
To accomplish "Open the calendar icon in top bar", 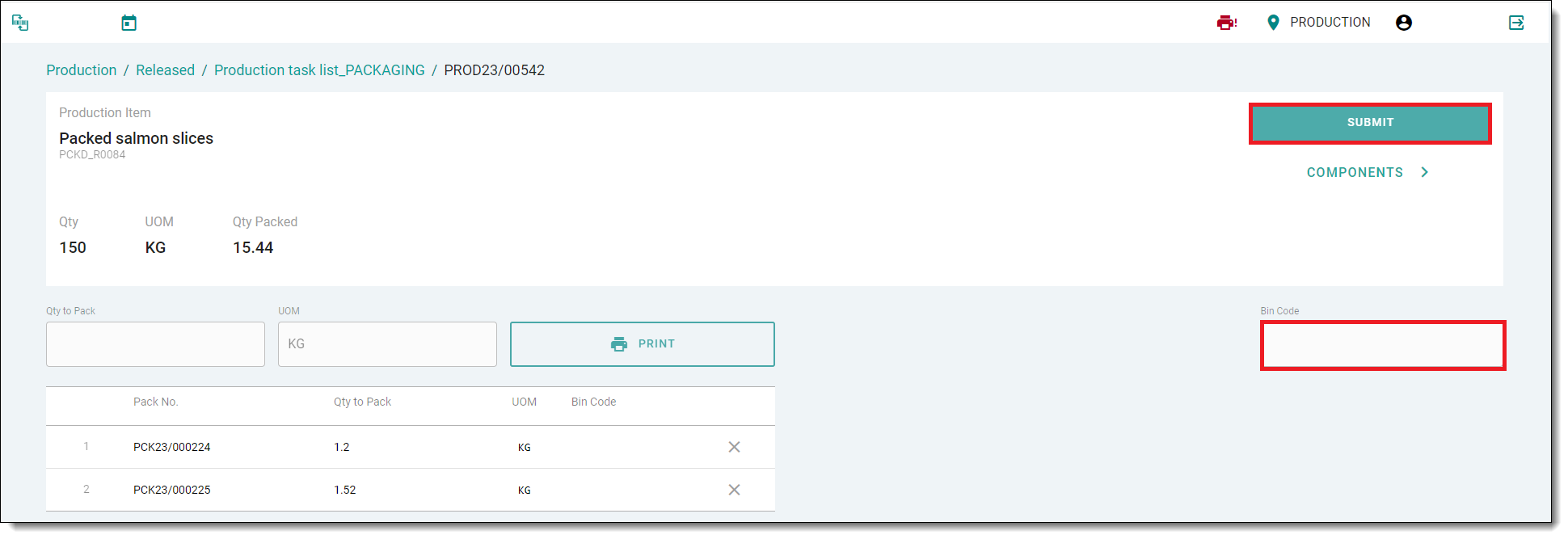I will pyautogui.click(x=129, y=23).
